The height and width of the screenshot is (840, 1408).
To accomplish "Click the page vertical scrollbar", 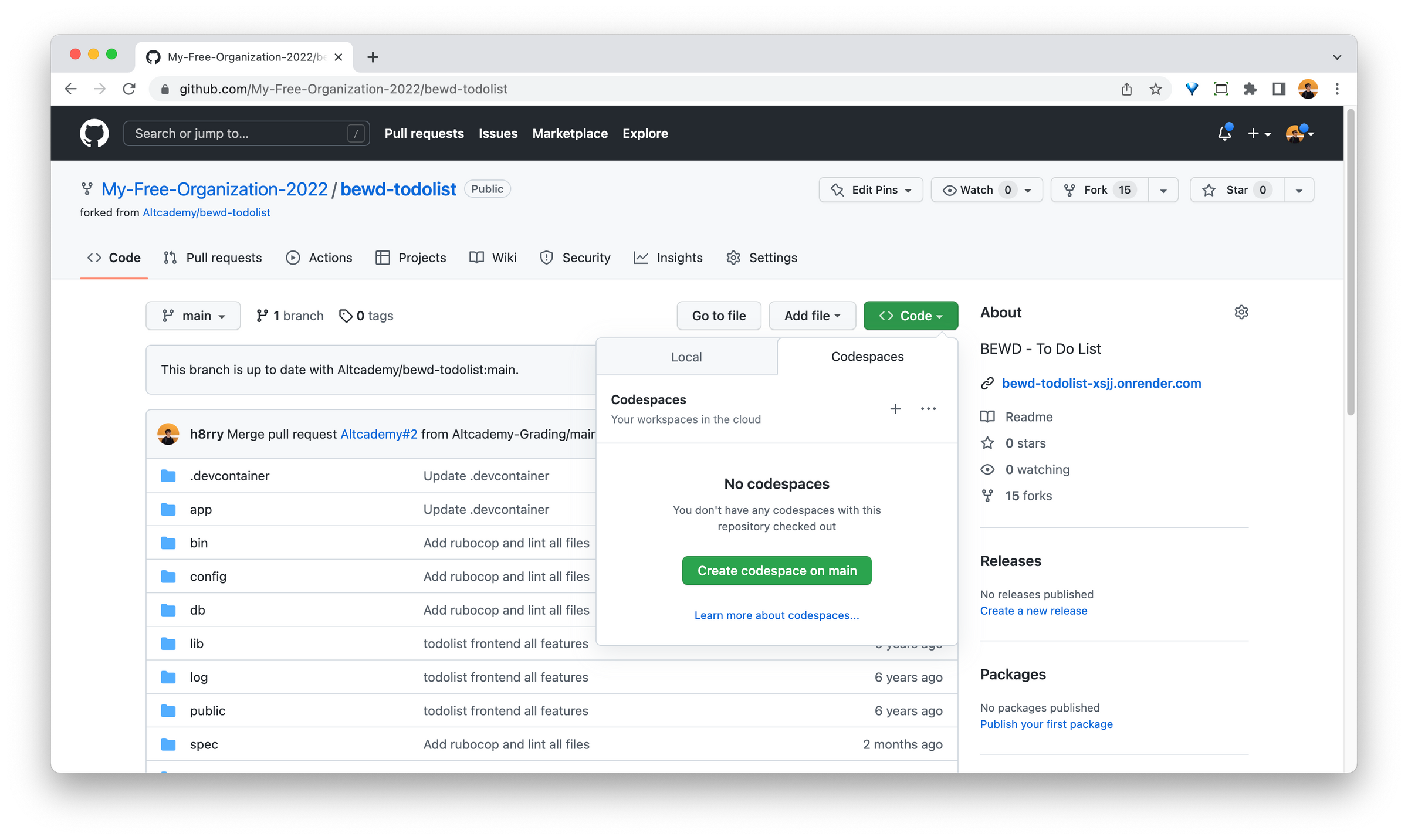I will pos(1351,263).
